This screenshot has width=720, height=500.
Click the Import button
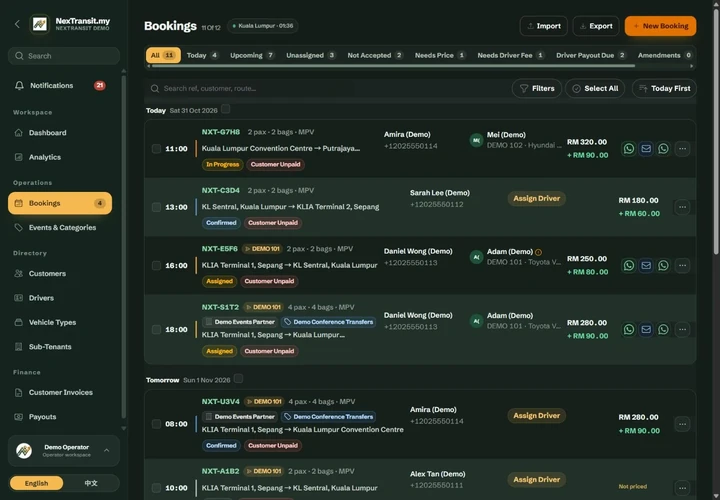(x=544, y=26)
